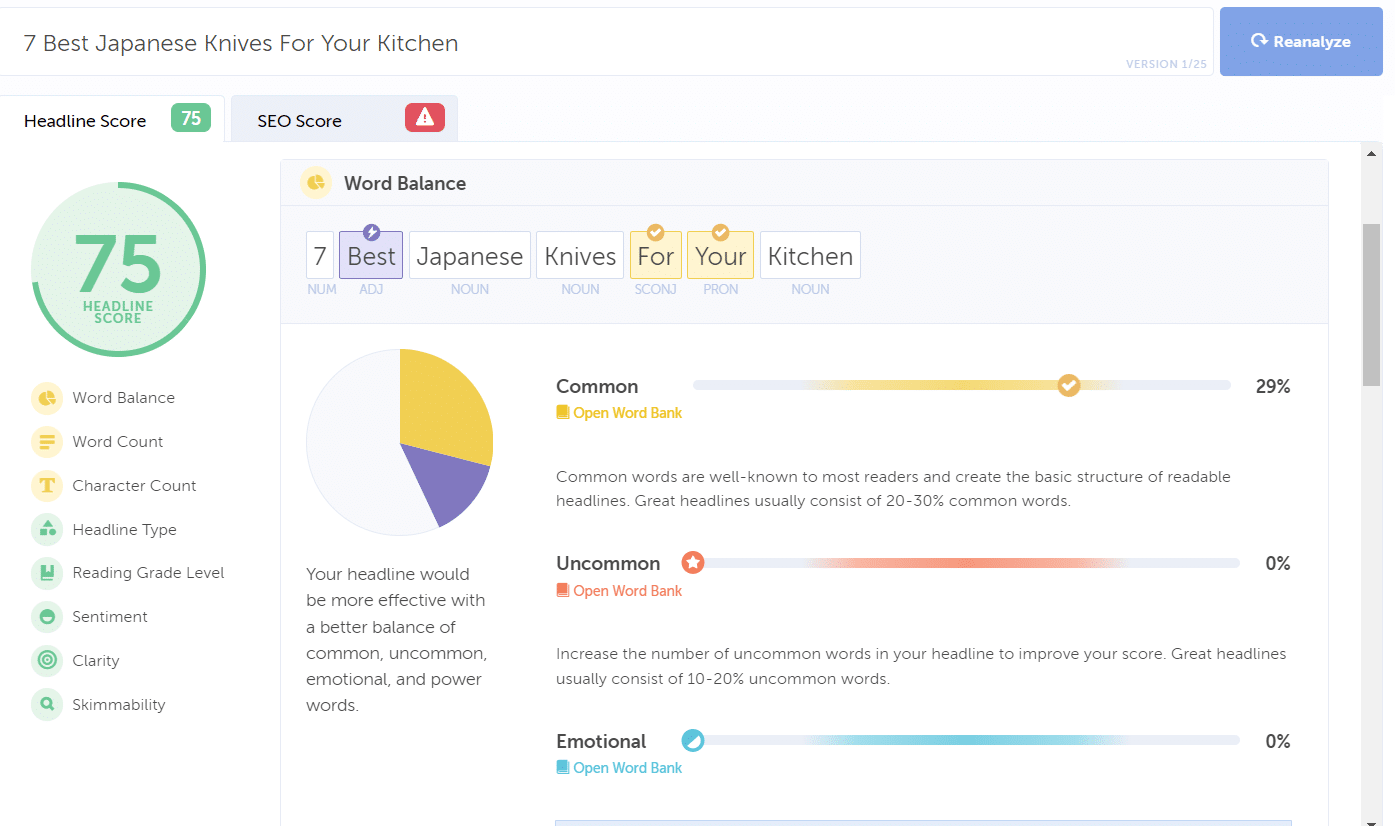Click the Headline Type shapes icon

pyautogui.click(x=46, y=530)
